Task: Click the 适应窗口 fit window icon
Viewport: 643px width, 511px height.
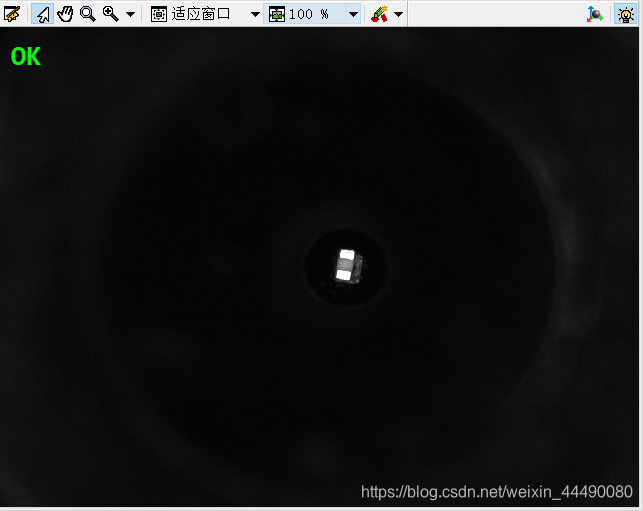Action: click(159, 14)
